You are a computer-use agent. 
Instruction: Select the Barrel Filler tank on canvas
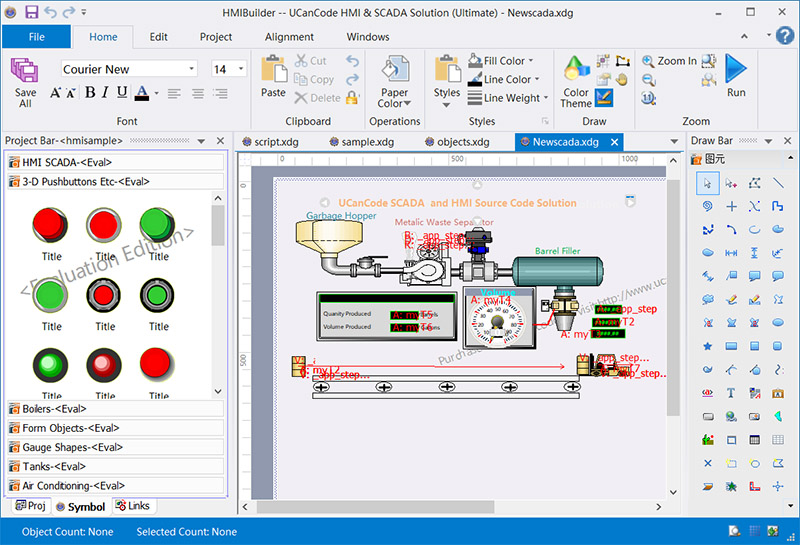[558, 271]
